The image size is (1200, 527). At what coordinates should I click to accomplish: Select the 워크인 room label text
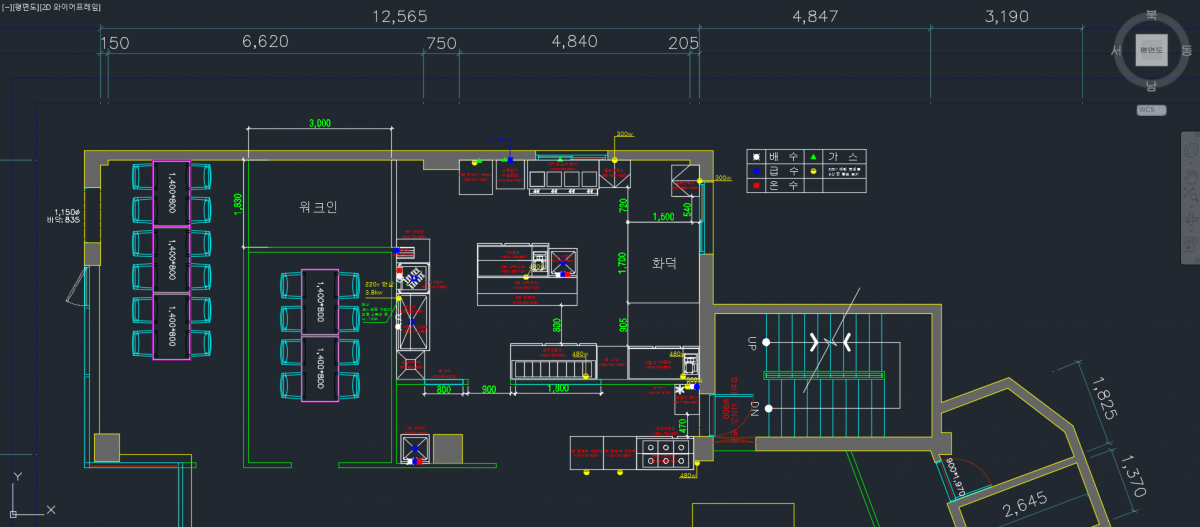pos(318,207)
